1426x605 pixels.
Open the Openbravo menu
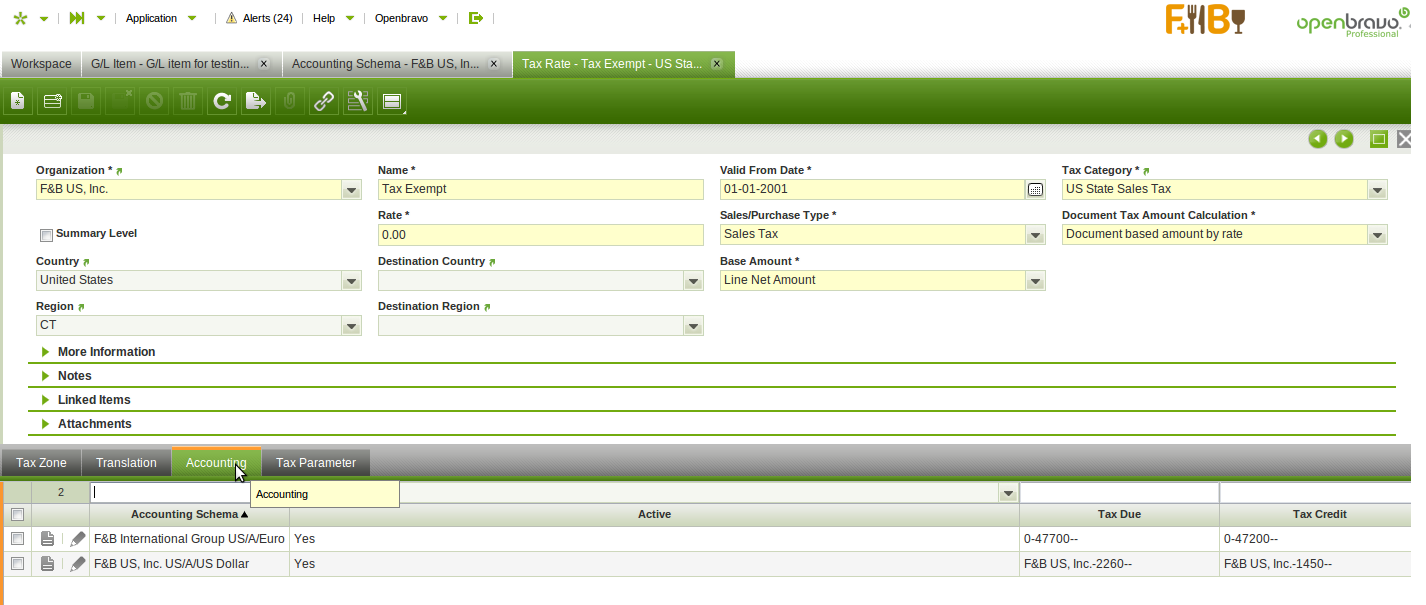pyautogui.click(x=411, y=18)
